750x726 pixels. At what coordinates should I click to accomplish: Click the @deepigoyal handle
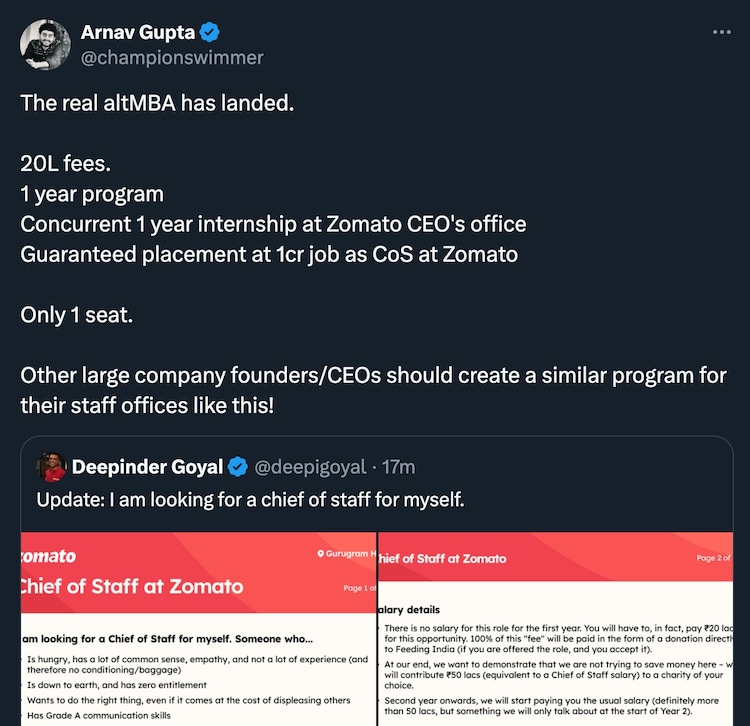point(310,467)
